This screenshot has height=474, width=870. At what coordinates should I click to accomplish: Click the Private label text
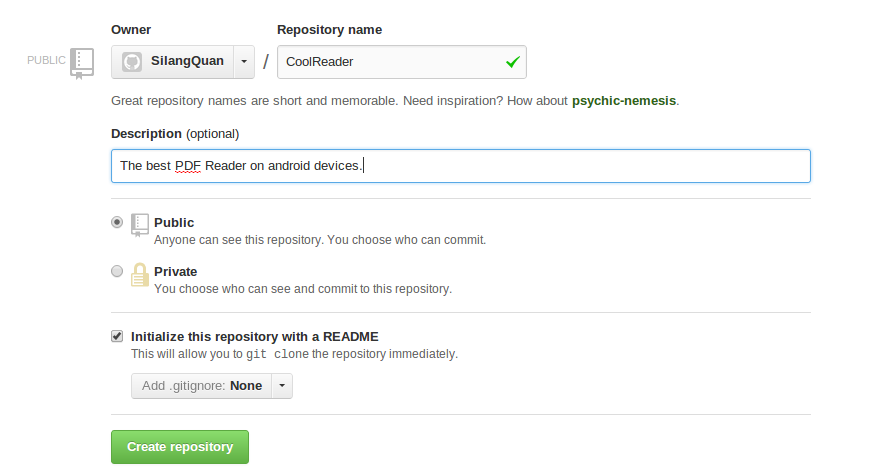175,271
